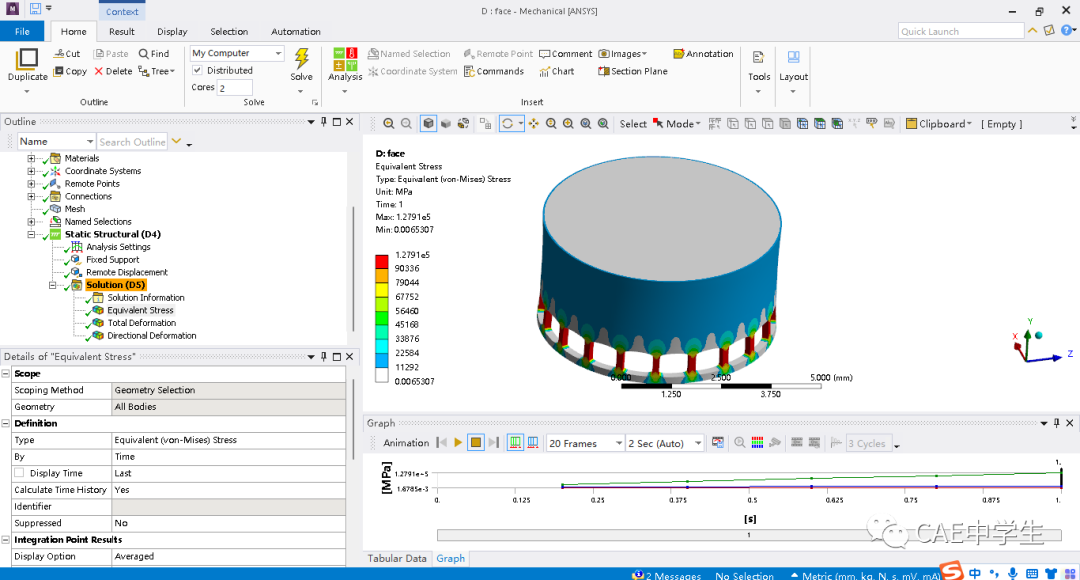Open the Clipboard dropdown
This screenshot has width=1080, height=580.
coord(939,124)
